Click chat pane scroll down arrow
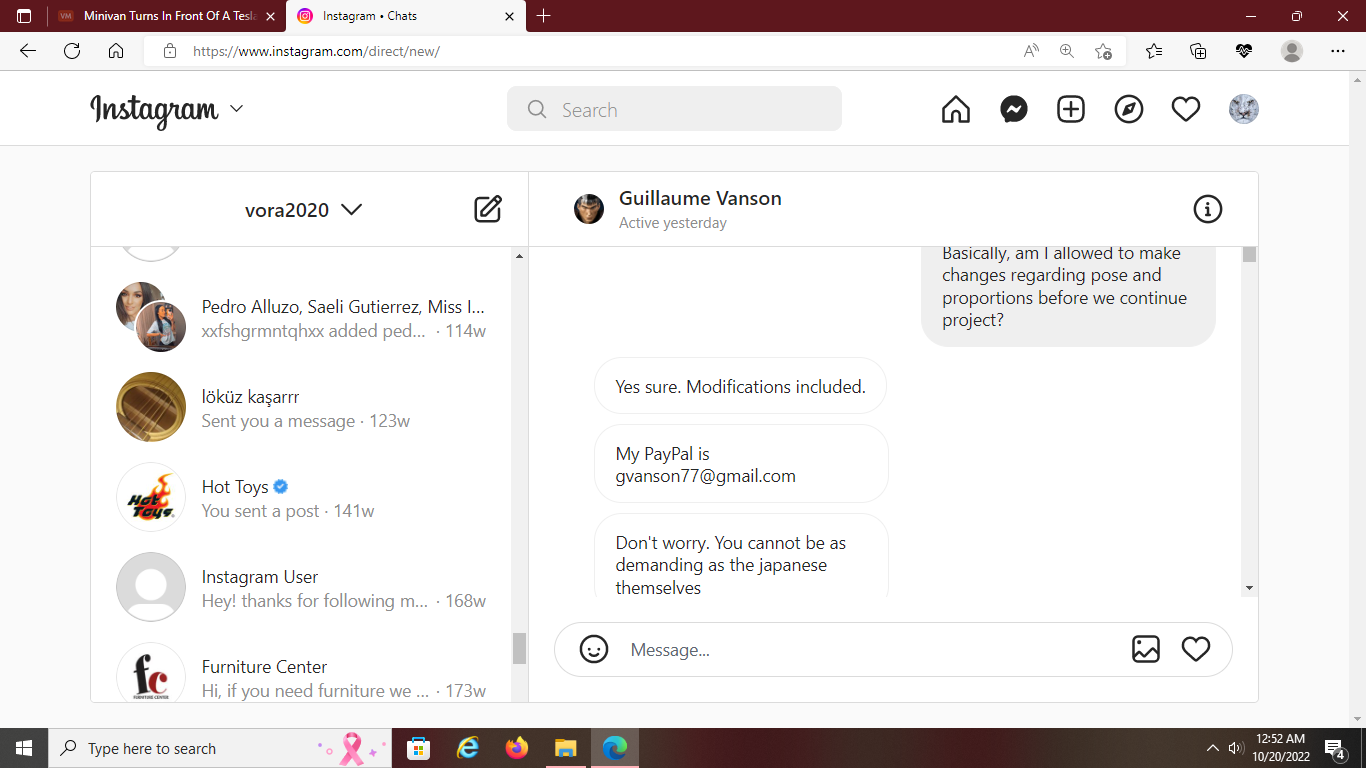This screenshot has width=1366, height=768. (x=1249, y=588)
